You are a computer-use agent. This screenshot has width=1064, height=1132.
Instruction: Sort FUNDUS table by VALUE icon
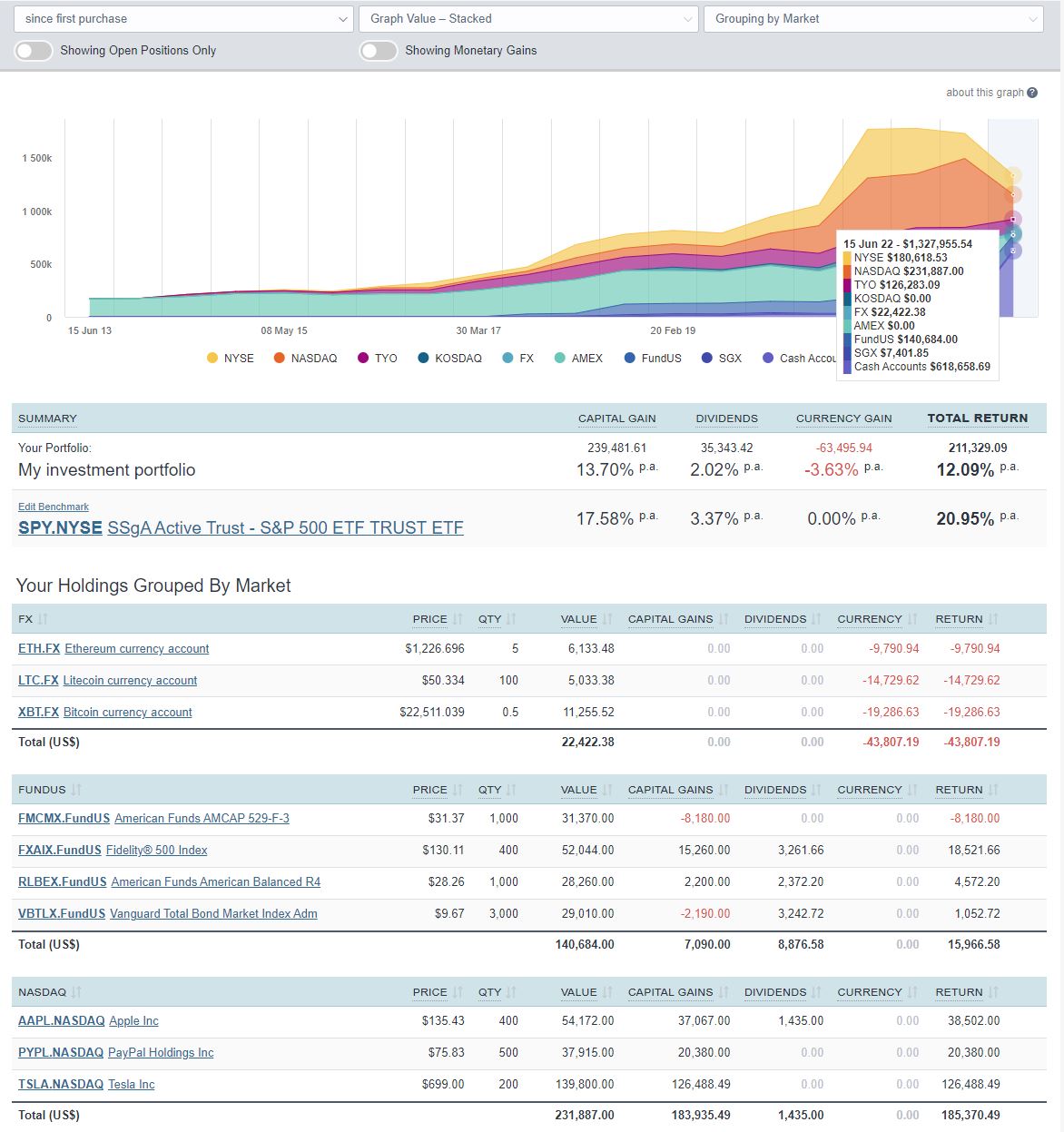tap(607, 790)
